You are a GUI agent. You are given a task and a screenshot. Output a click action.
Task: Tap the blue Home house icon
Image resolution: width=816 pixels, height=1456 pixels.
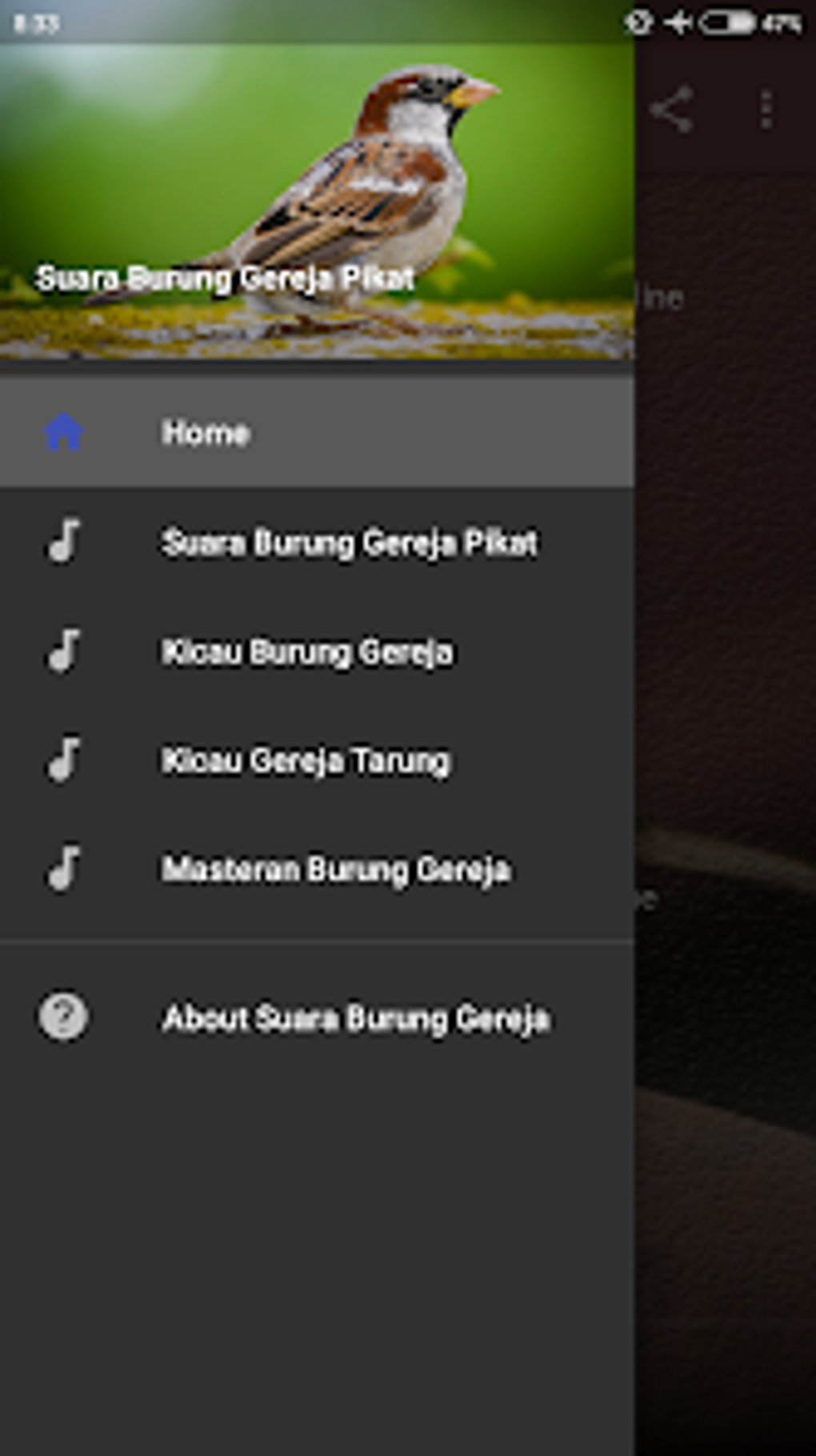[x=63, y=432]
